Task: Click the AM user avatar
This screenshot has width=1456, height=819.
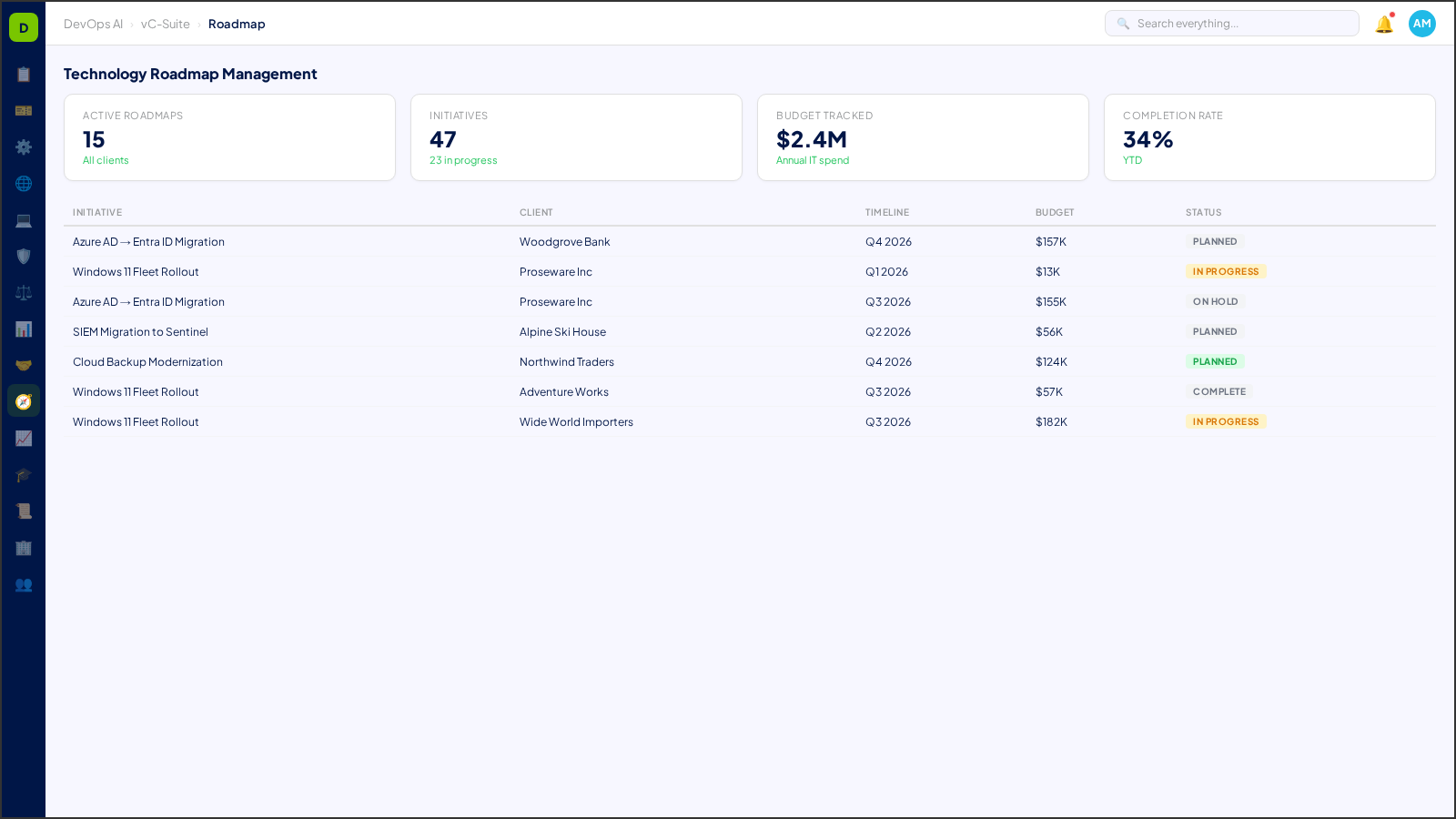Action: 1421,24
